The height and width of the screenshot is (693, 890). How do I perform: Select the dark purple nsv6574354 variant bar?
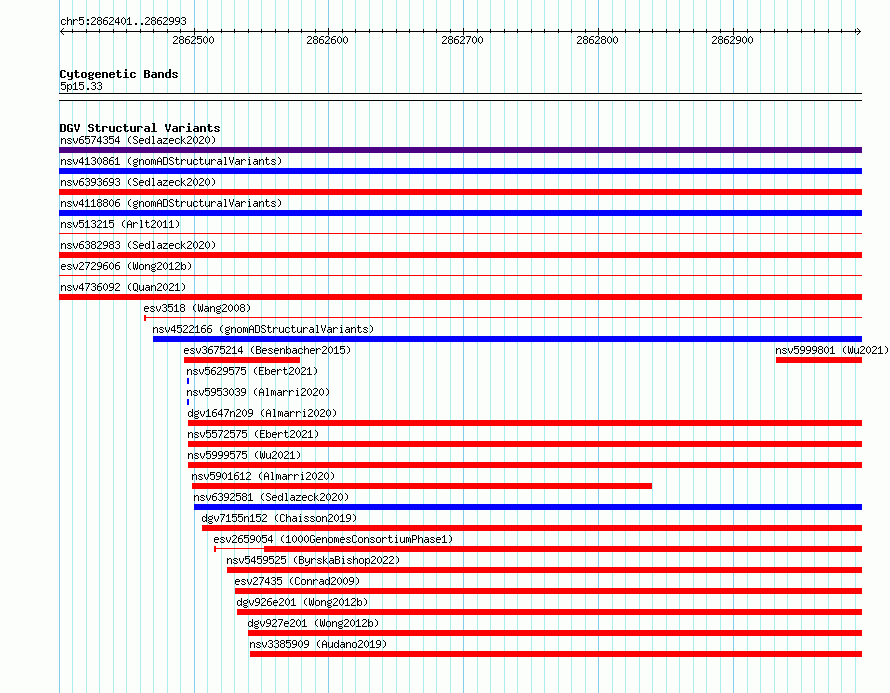[x=460, y=150]
